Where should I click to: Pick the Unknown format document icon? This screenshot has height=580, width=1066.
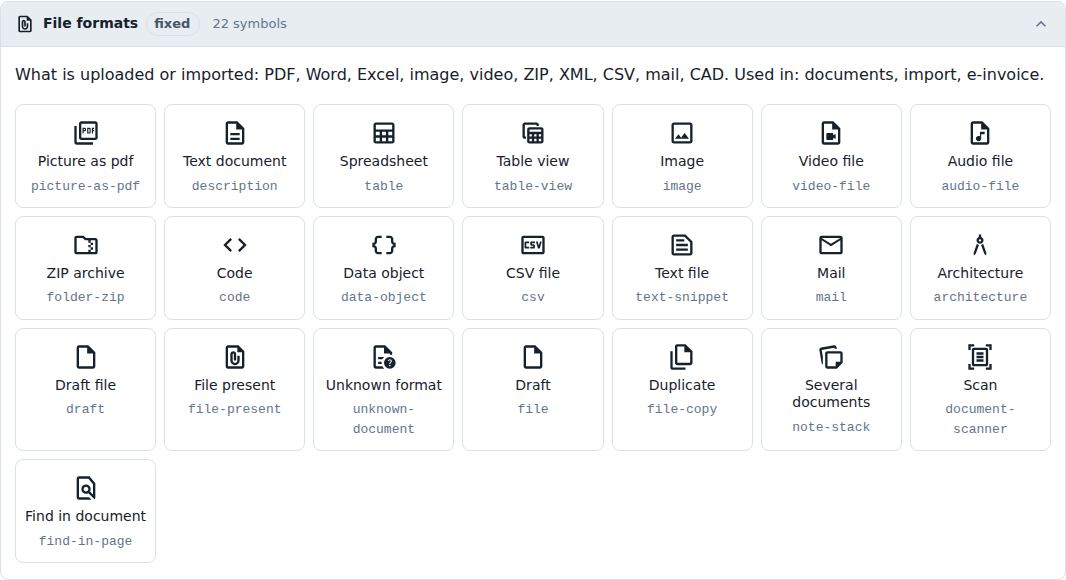click(x=383, y=356)
